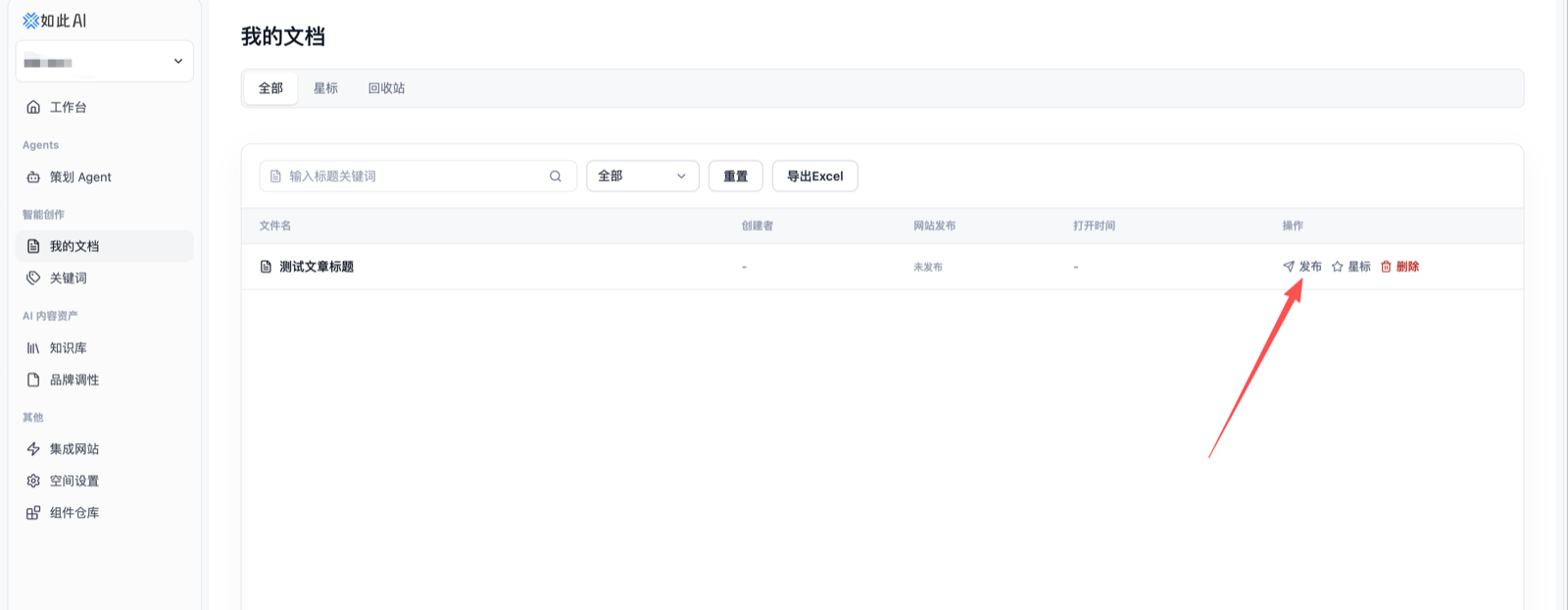The width and height of the screenshot is (1568, 610).
Task: Expand the 全部 filter dropdown
Action: click(643, 177)
